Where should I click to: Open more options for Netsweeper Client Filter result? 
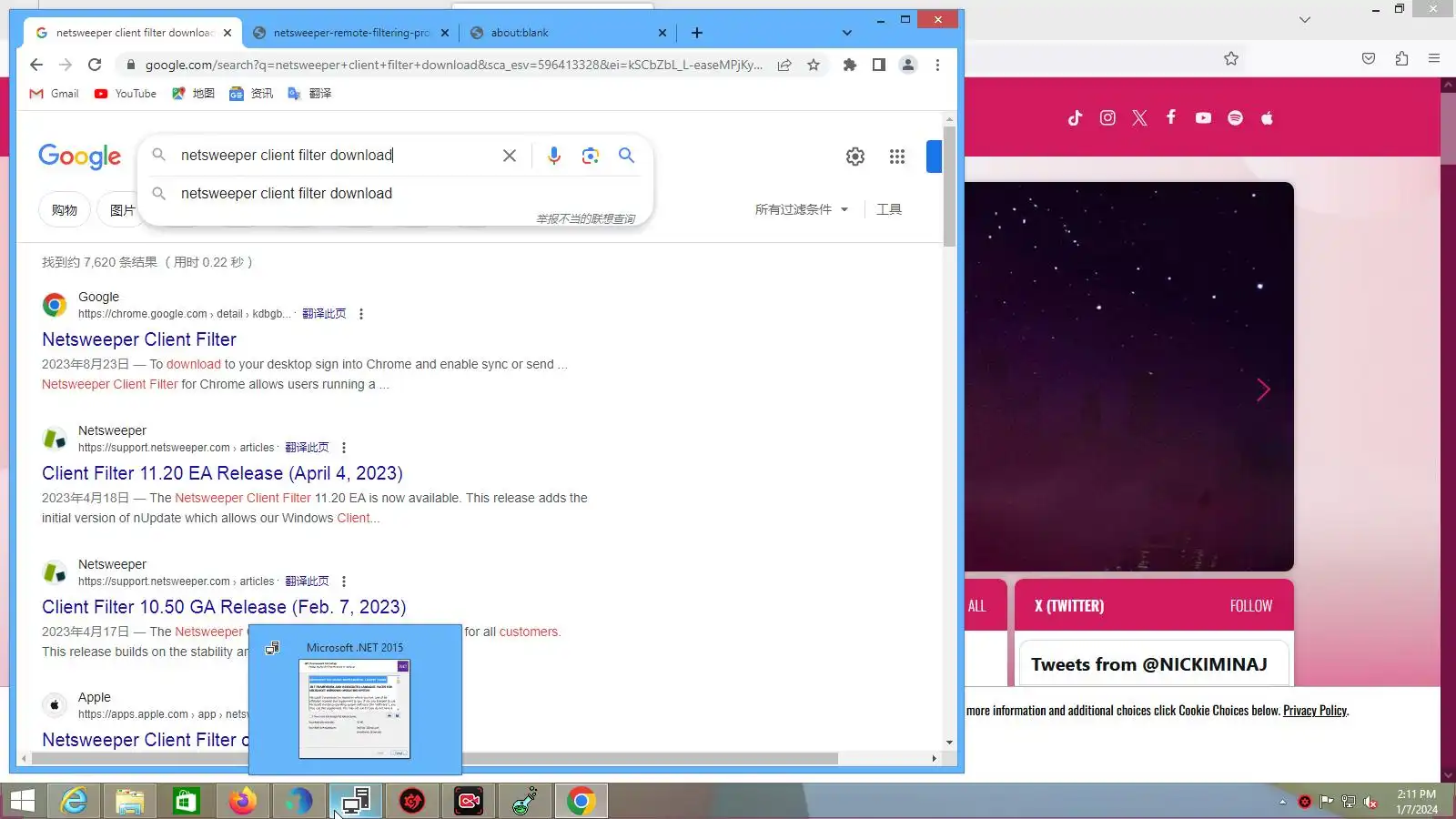click(361, 314)
